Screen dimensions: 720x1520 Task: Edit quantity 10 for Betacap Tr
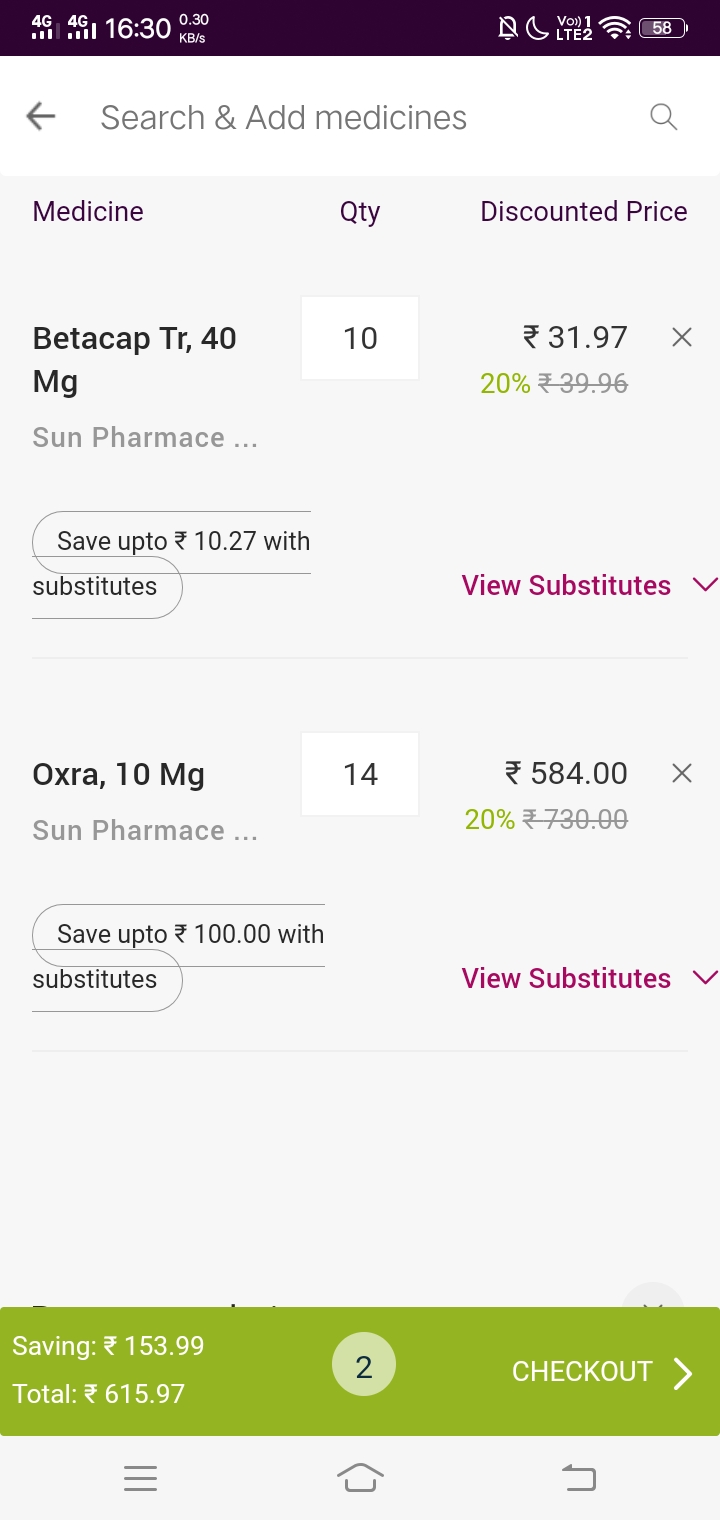(x=360, y=338)
